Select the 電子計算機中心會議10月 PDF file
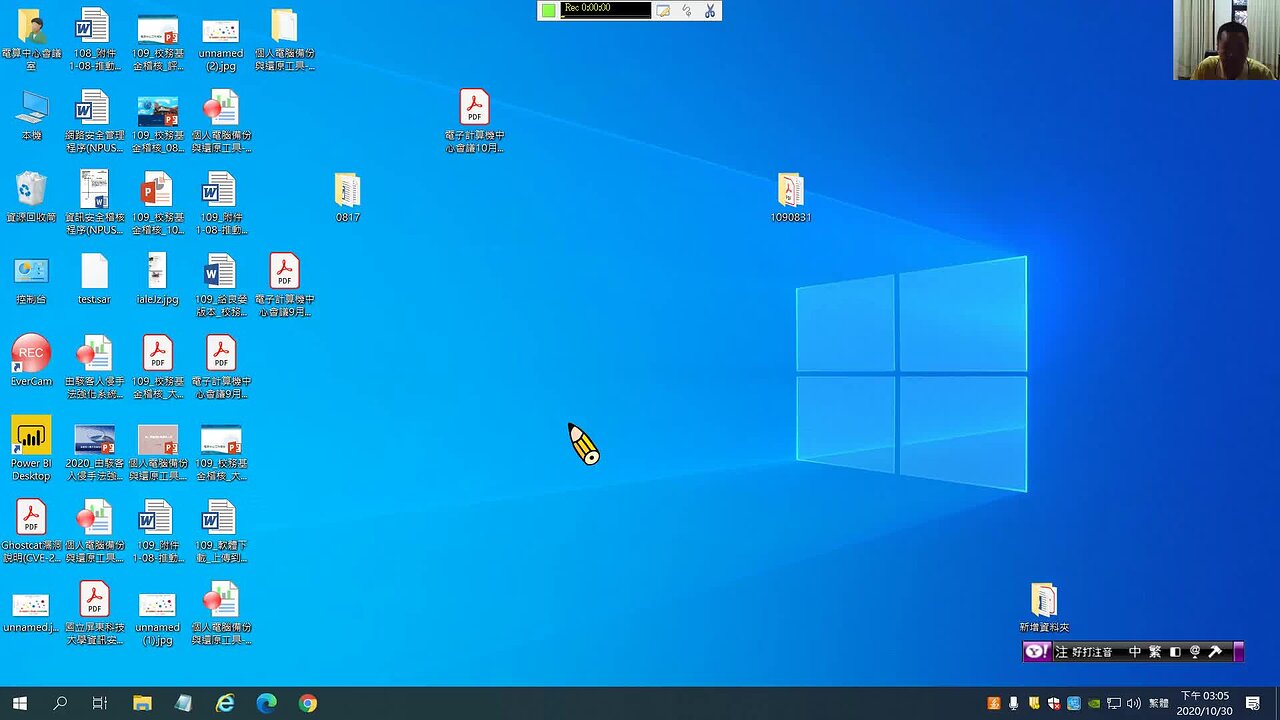 (474, 120)
